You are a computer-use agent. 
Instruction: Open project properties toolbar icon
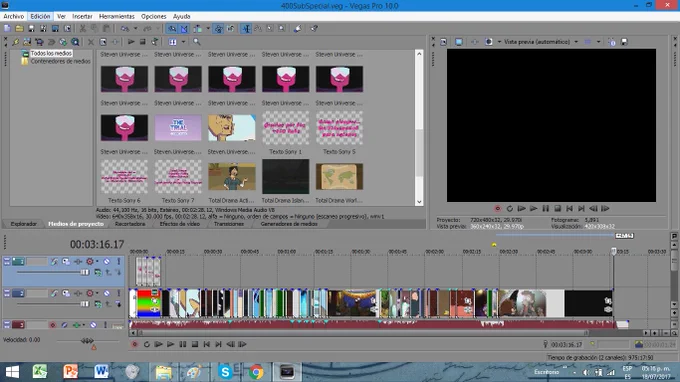pyautogui.click(x=67, y=29)
